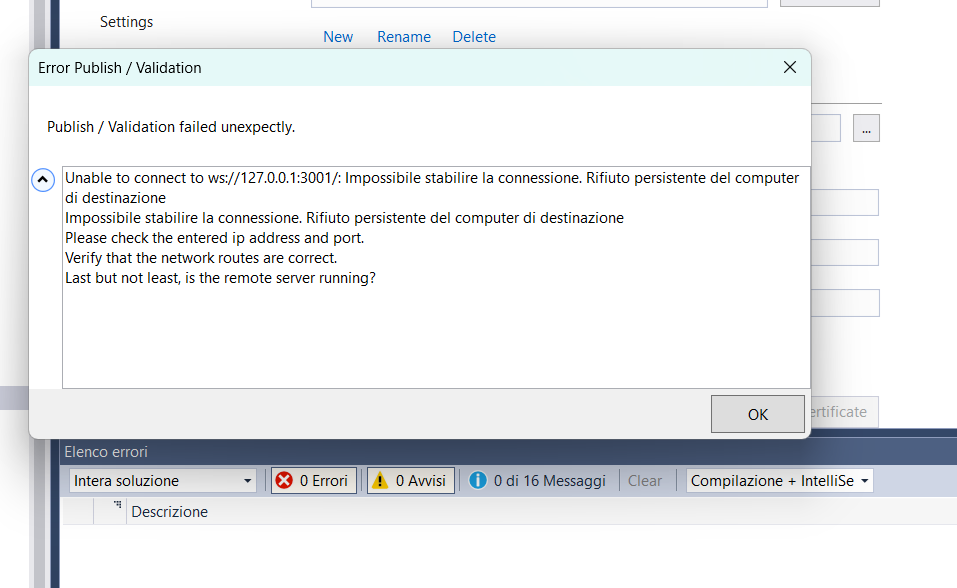This screenshot has height=588, width=957.
Task: Click the New profile link
Action: click(338, 37)
